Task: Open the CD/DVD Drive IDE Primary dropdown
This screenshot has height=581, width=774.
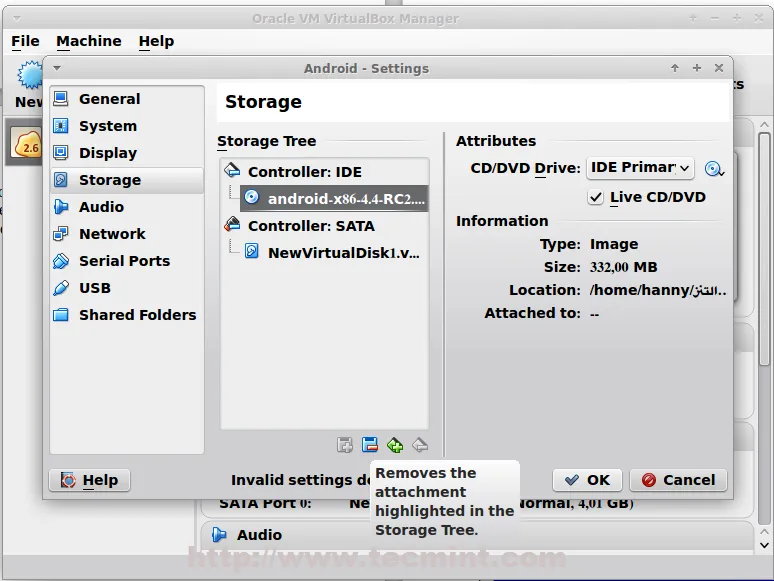Action: (x=639, y=168)
